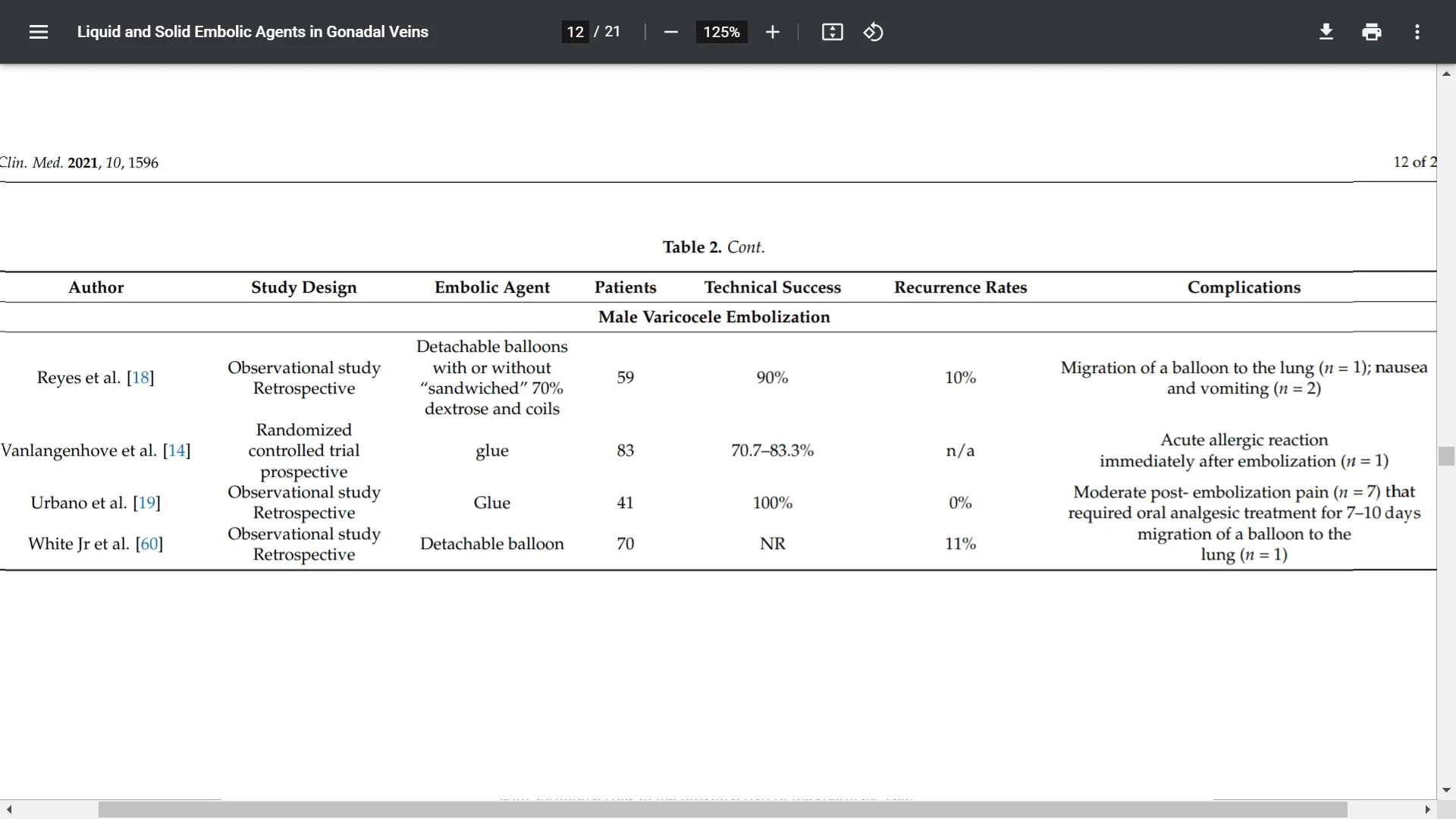Viewport: 1456px width, 819px height.
Task: Edit the page number field showing 12
Action: (x=575, y=32)
